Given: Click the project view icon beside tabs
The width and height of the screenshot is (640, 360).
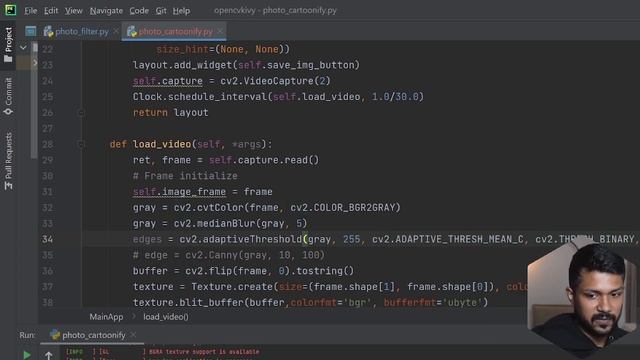Looking at the screenshot, I should tap(31, 31).
